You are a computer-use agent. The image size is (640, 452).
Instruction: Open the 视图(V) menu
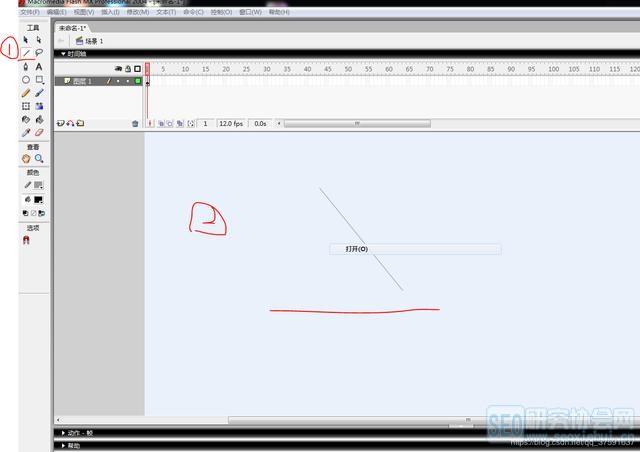[84, 12]
